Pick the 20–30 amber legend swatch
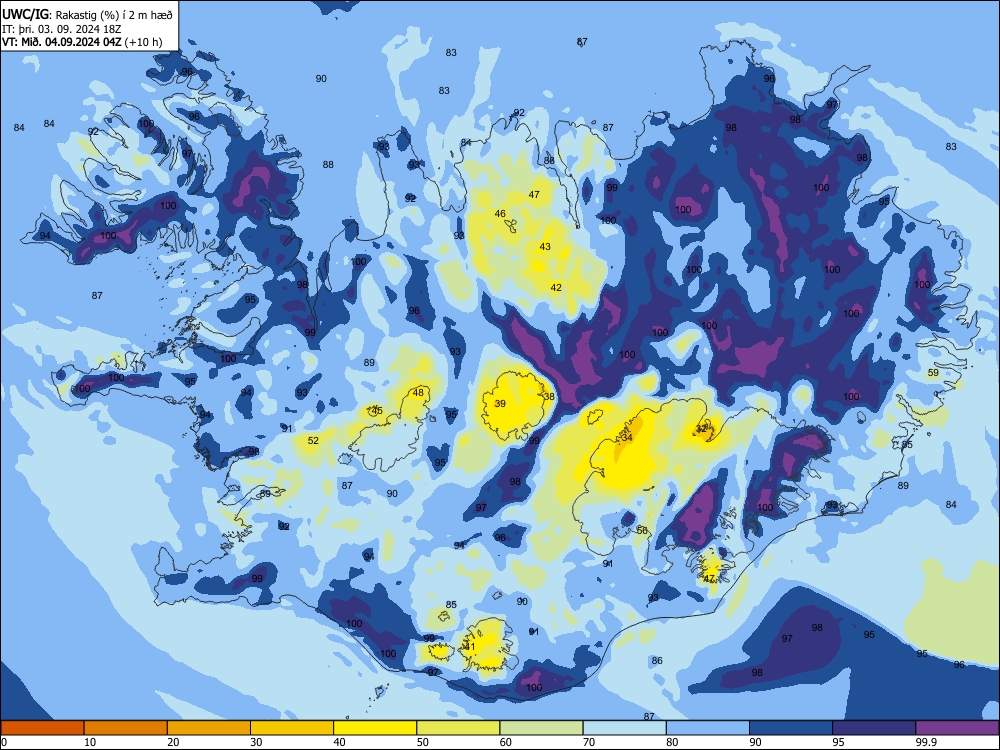1000x750 pixels. click(x=209, y=728)
